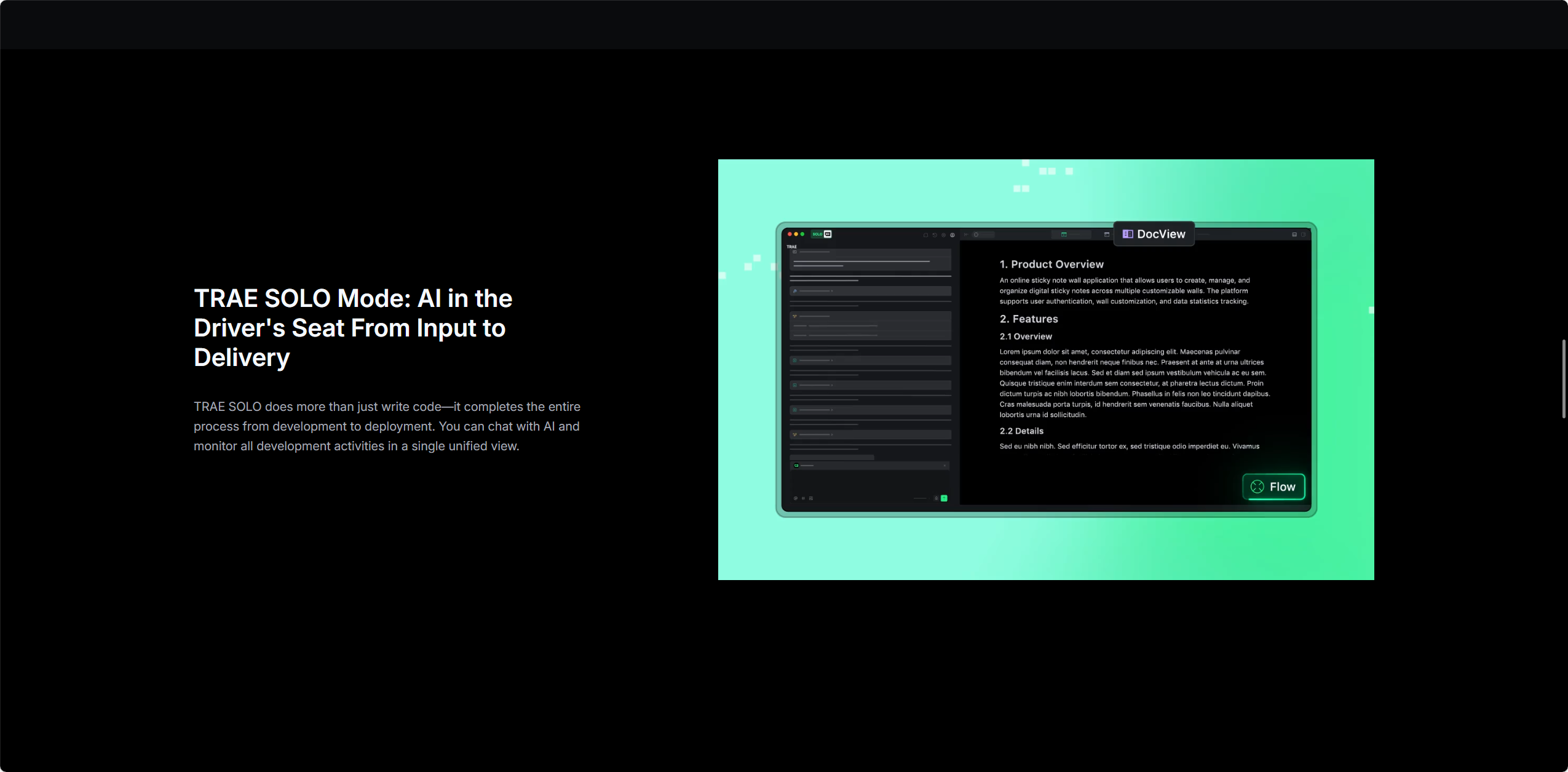Select the green-icon tab in top bar
Viewport: 1568px width, 772px height.
(x=1071, y=234)
